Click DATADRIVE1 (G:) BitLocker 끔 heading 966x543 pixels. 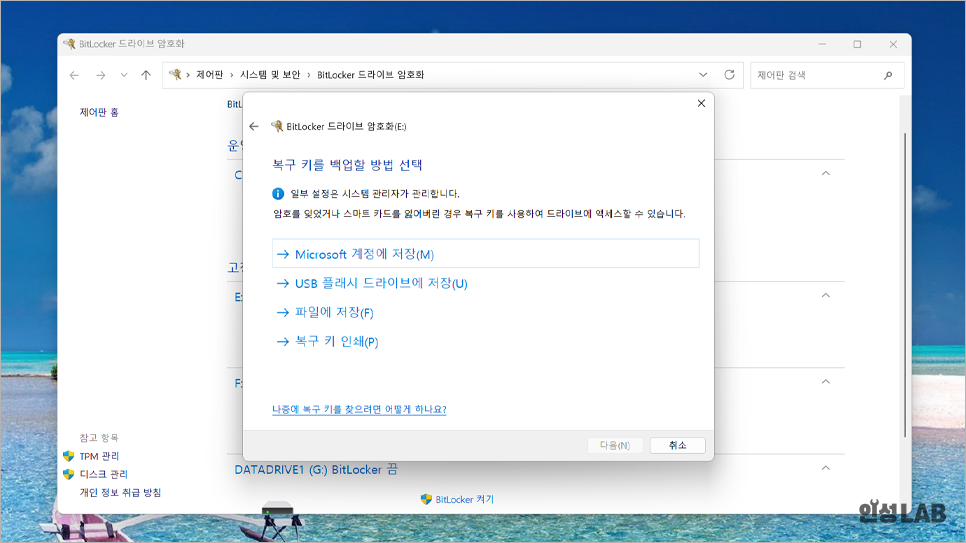(316, 470)
